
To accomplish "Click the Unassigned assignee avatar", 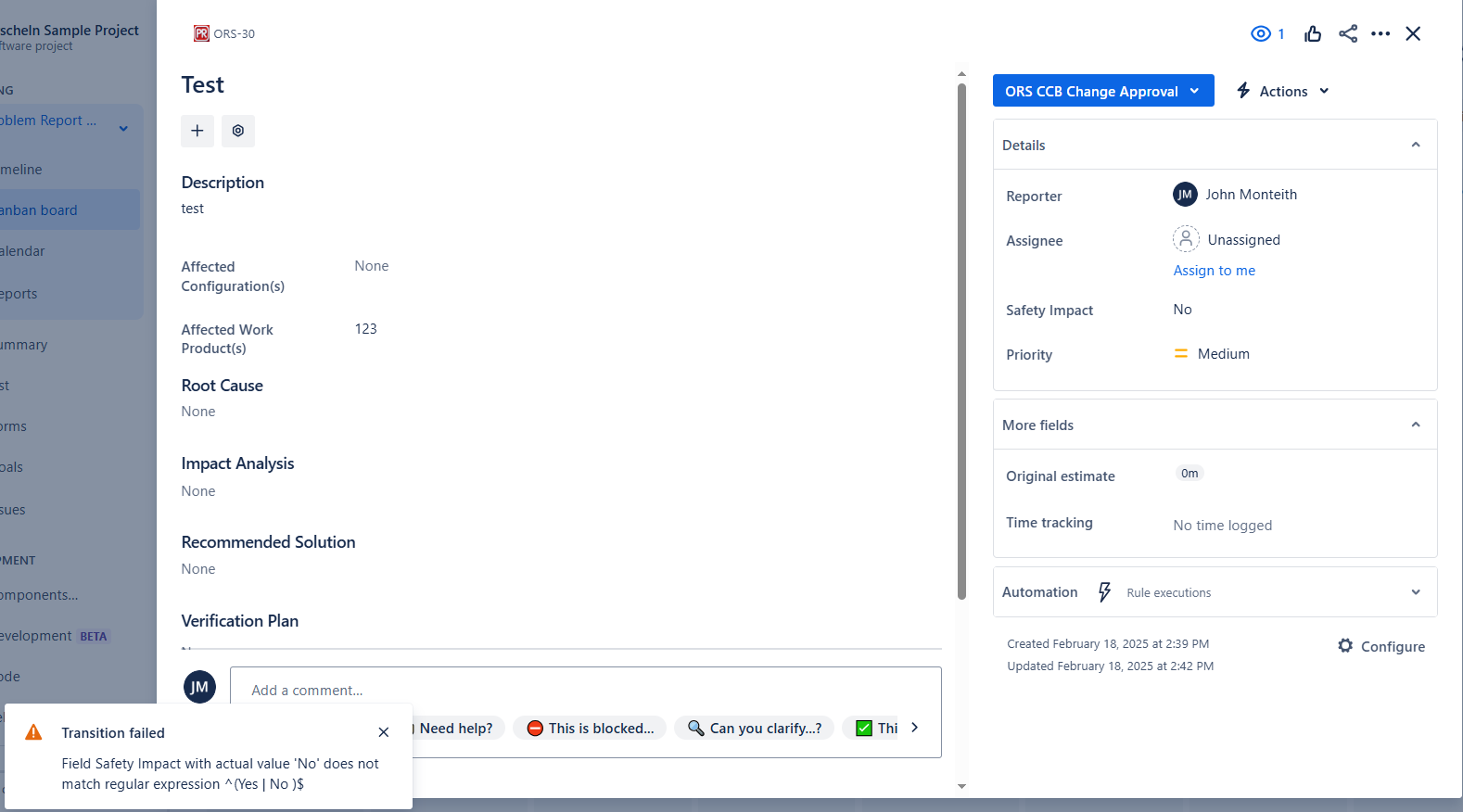I will (1186, 239).
